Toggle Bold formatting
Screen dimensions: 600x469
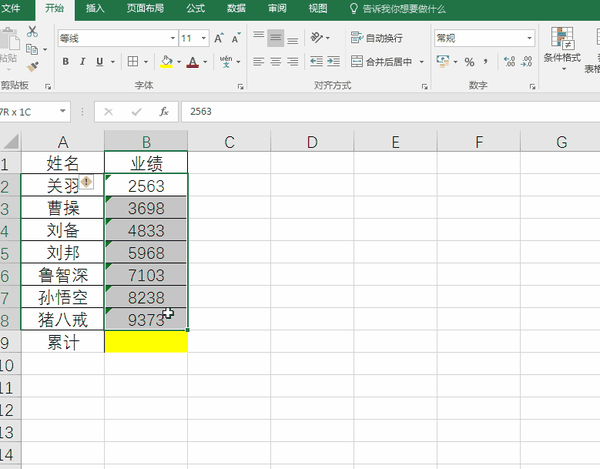(x=65, y=61)
